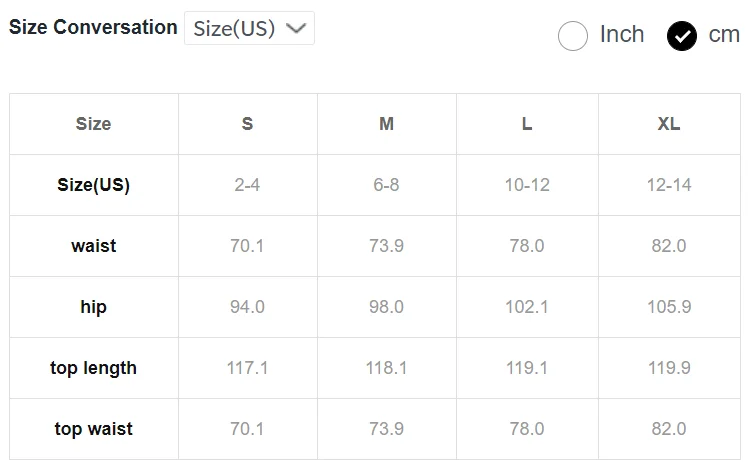The image size is (749, 475).
Task: Click the top waist row label
Action: (x=93, y=429)
